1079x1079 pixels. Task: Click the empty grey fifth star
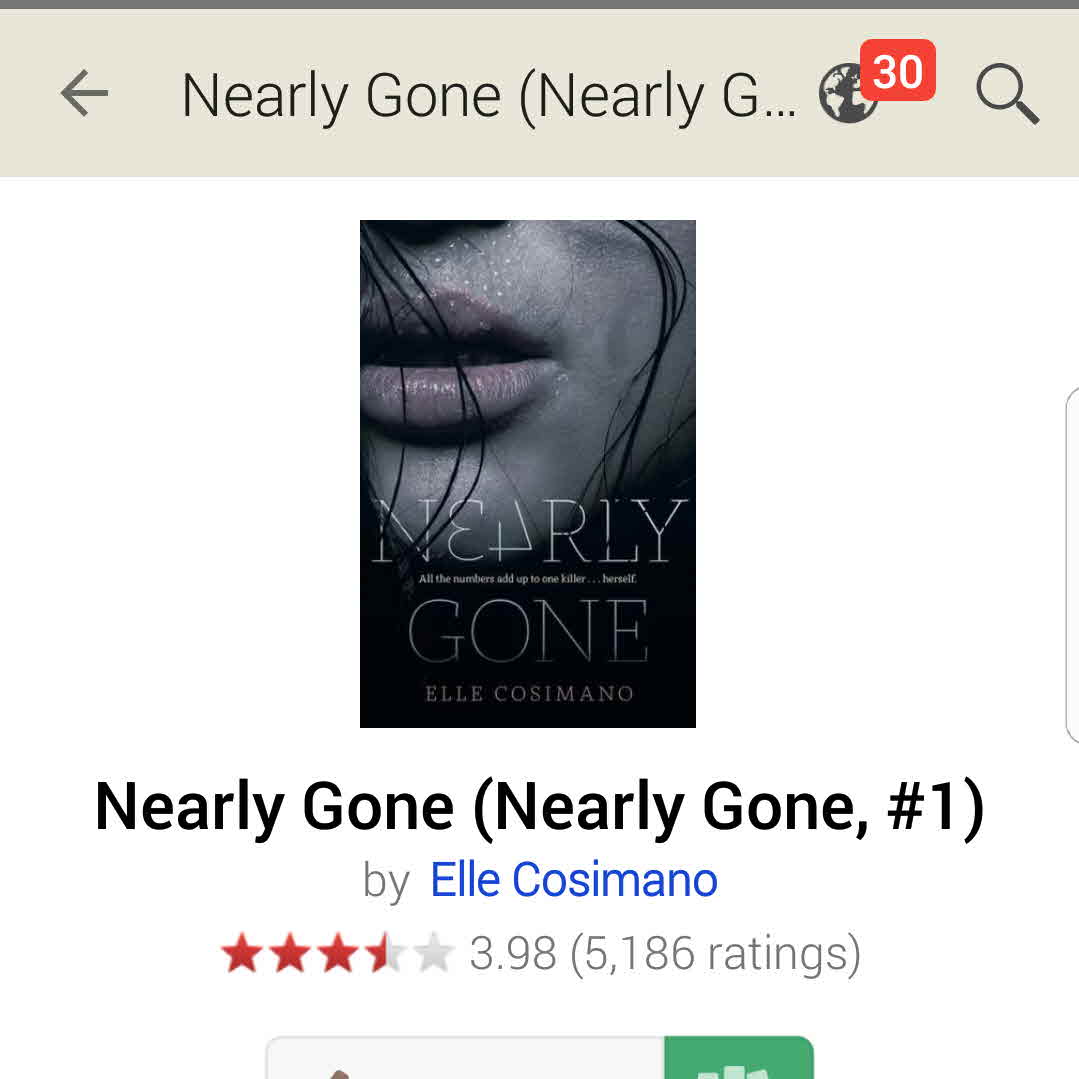pyautogui.click(x=434, y=953)
